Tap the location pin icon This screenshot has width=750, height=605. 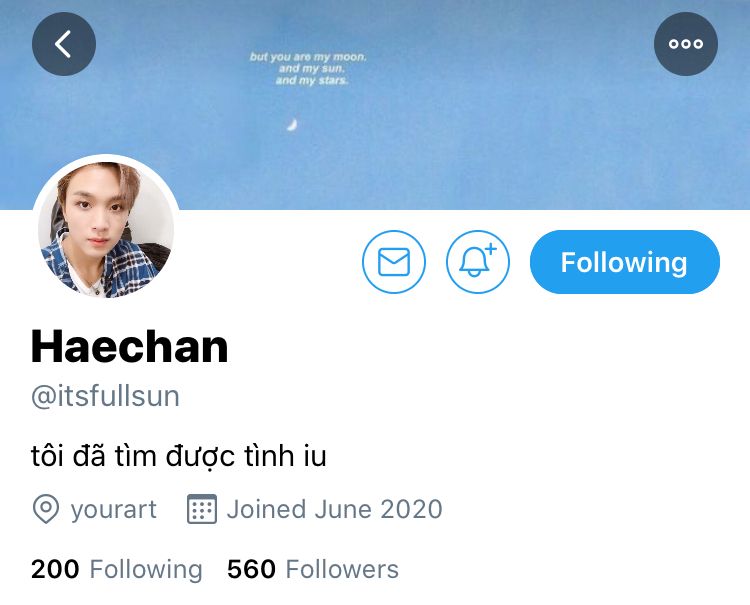tap(46, 509)
